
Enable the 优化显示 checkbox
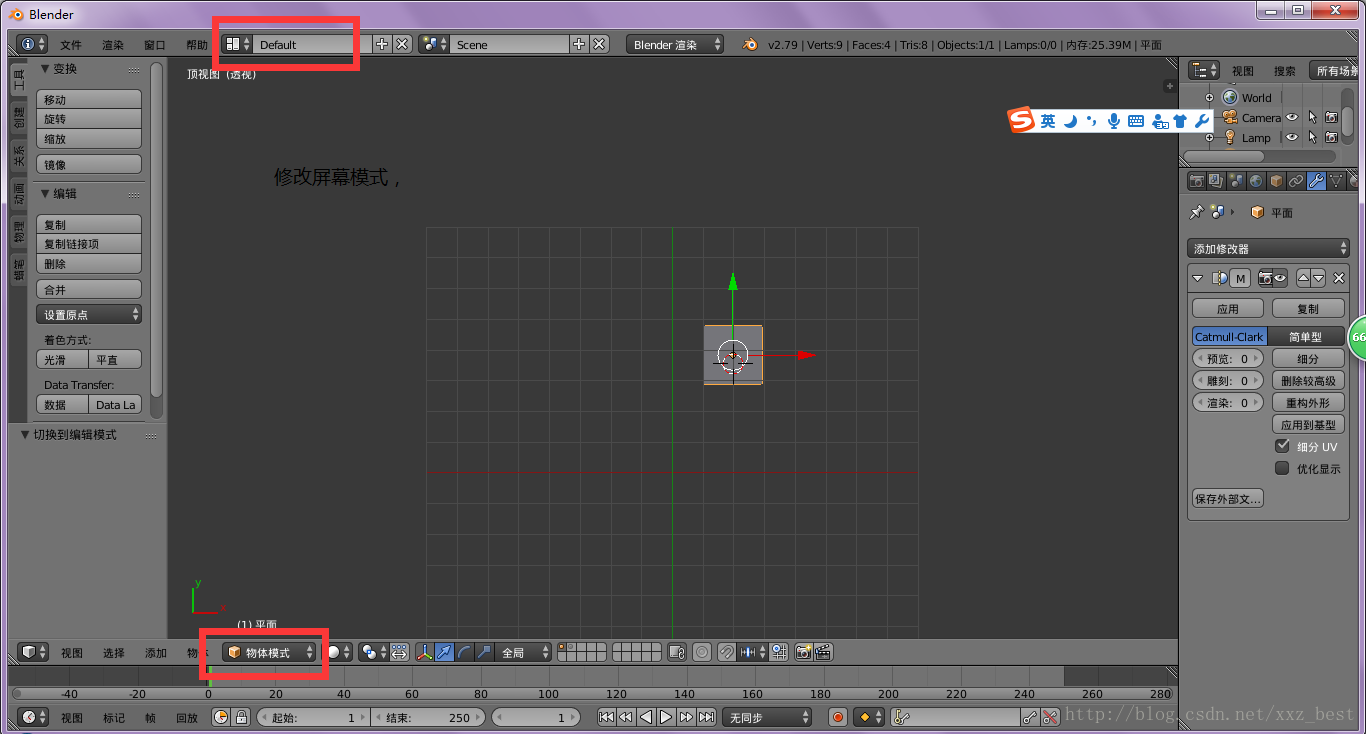[1282, 468]
